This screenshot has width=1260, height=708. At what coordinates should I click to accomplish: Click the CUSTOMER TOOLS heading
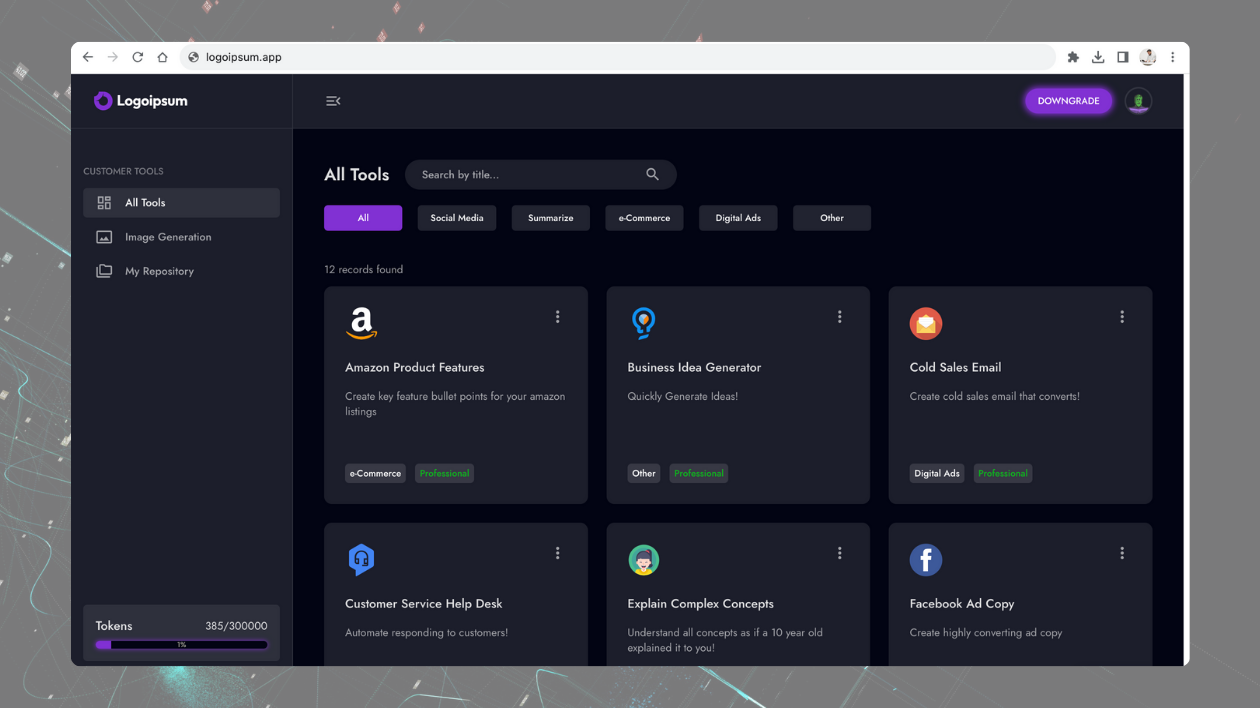pos(123,171)
